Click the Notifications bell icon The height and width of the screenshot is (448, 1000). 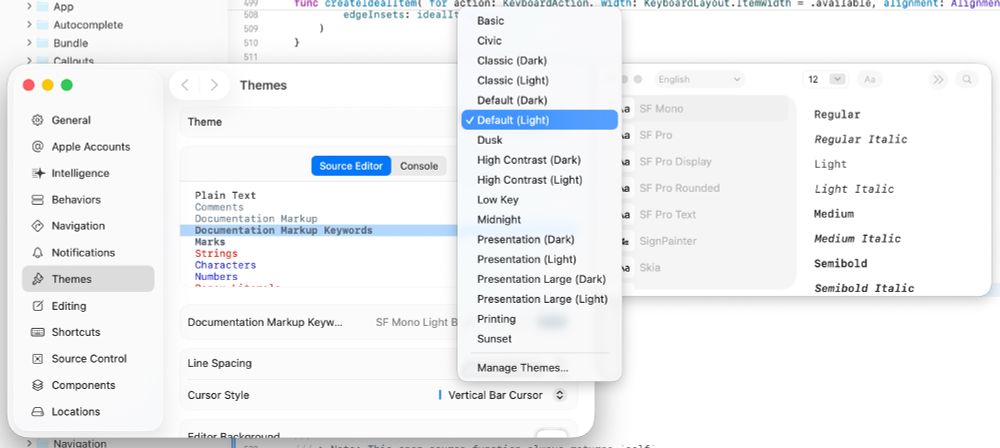(38, 253)
